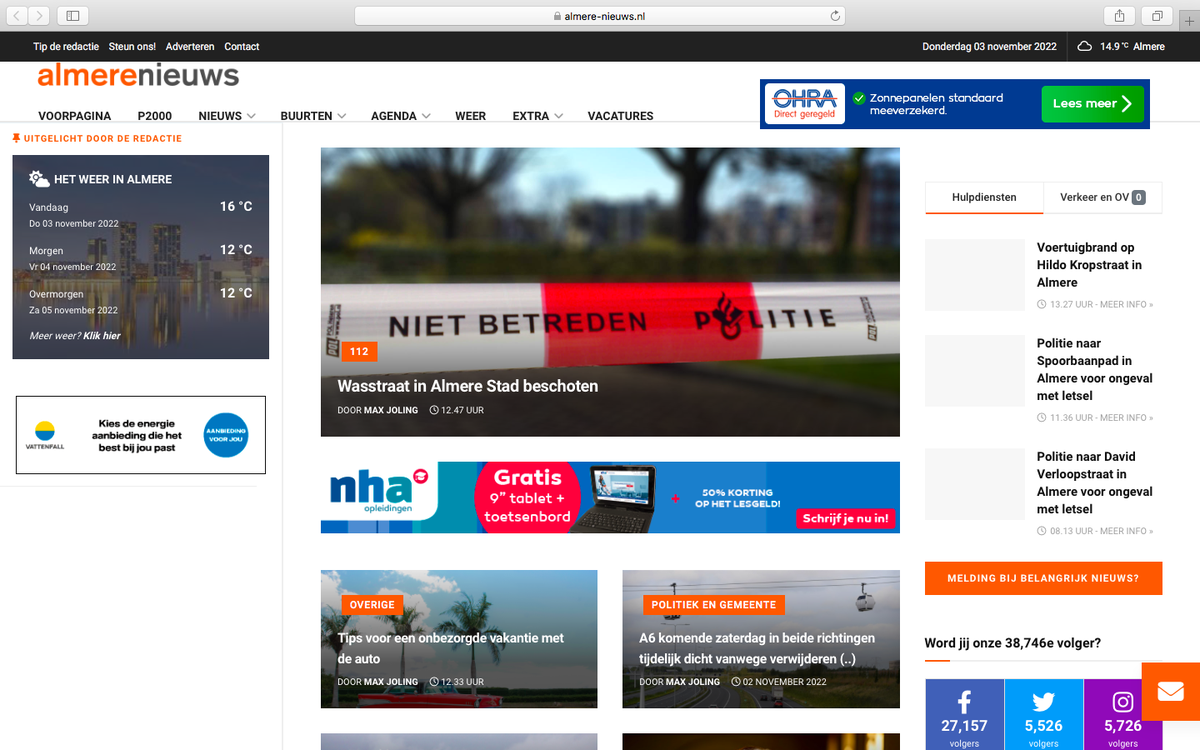Viewport: 1200px width, 750px height.
Task: Open Tips voor onbezorgde vakantie article
Action: point(451,648)
